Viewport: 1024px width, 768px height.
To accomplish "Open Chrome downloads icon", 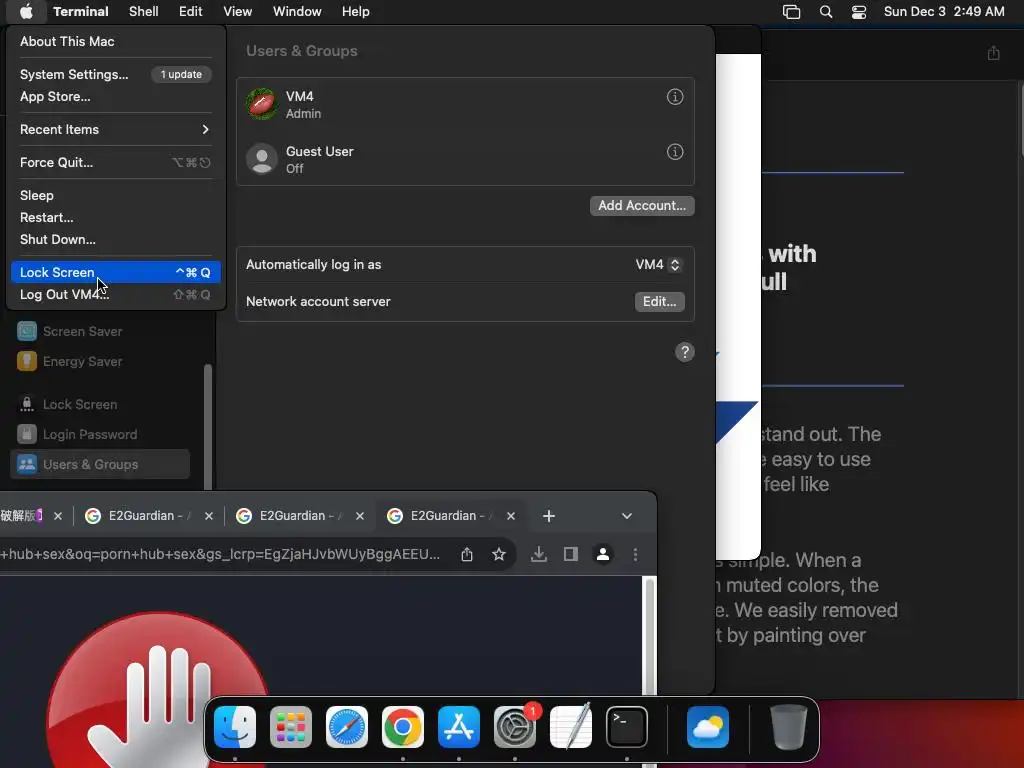I will [x=539, y=554].
